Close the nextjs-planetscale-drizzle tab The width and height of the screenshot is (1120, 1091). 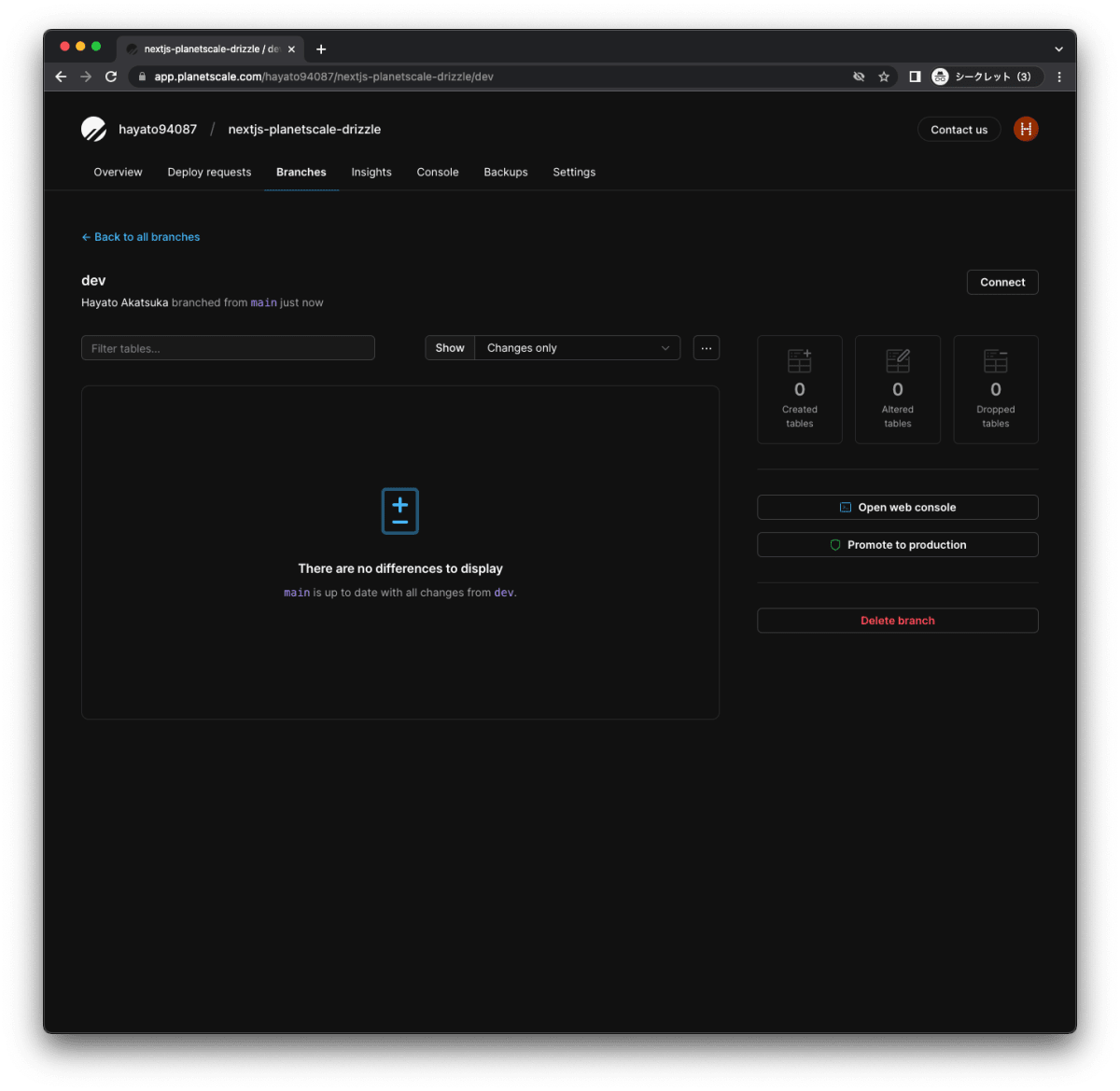(291, 49)
